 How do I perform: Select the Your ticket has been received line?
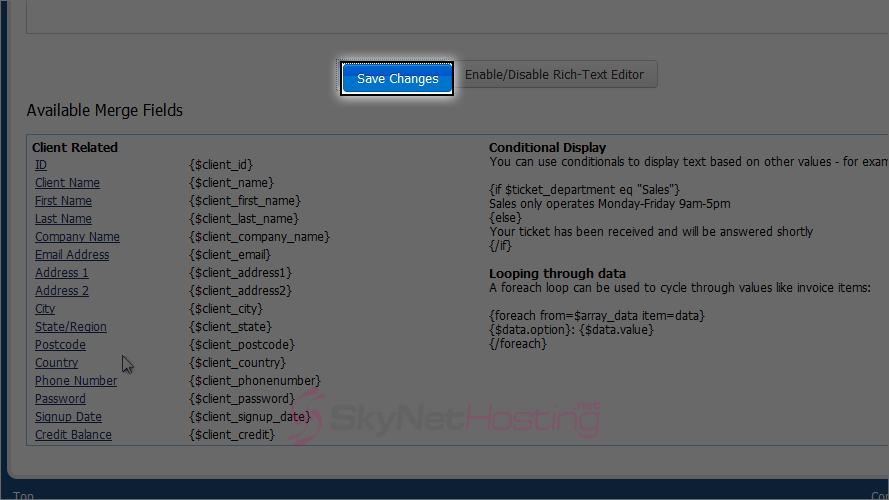coord(651,232)
